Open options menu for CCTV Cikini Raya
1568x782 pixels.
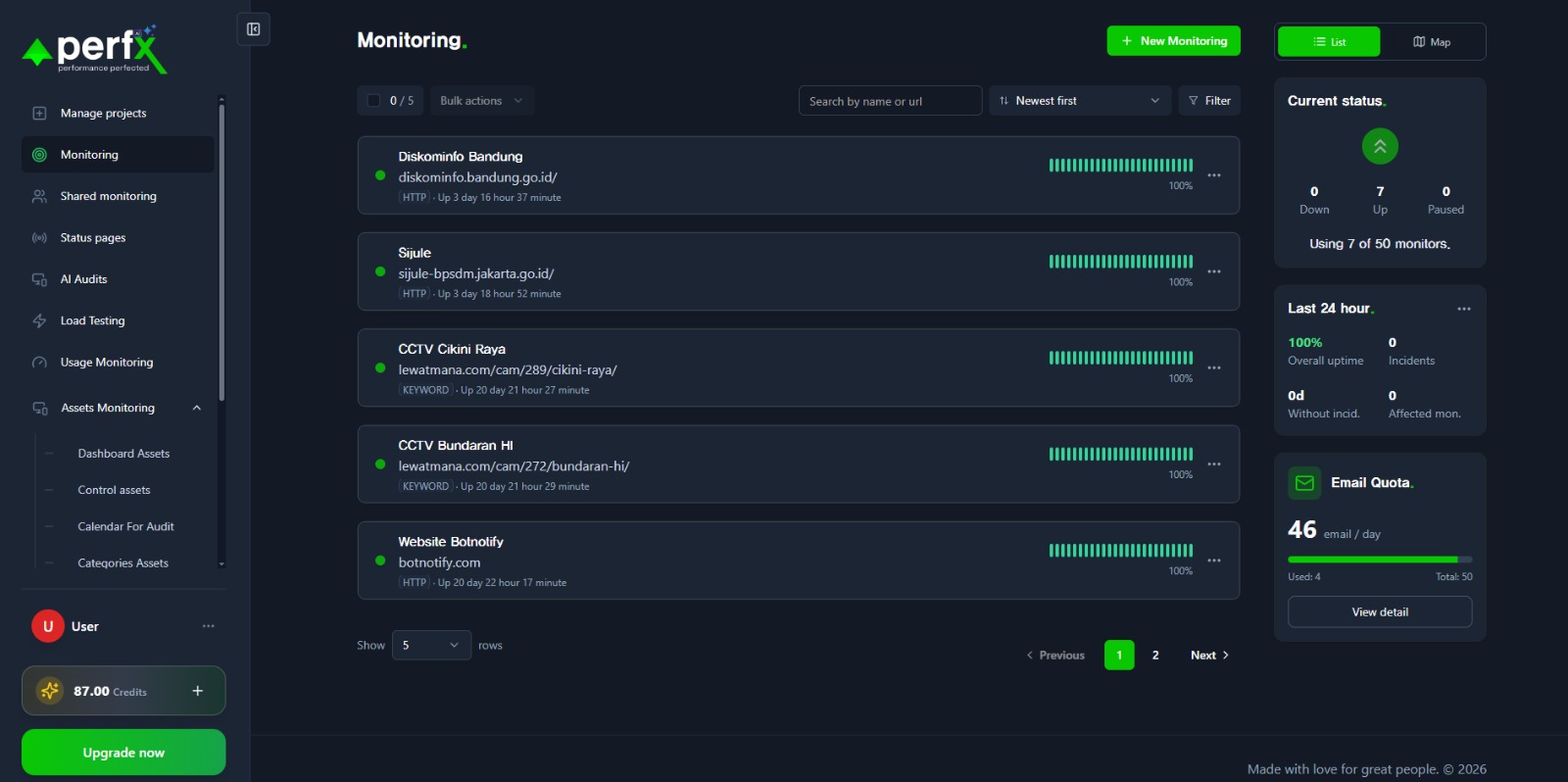[1214, 367]
